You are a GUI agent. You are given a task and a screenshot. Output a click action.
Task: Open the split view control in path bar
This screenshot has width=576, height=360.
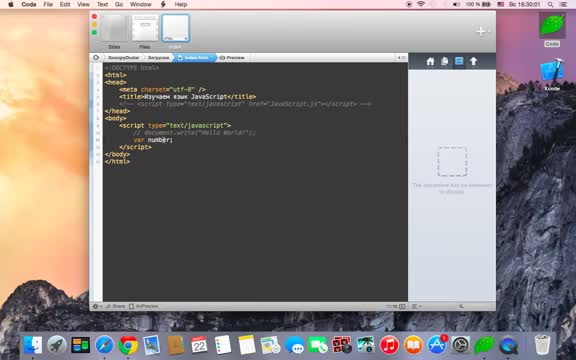[x=402, y=58]
